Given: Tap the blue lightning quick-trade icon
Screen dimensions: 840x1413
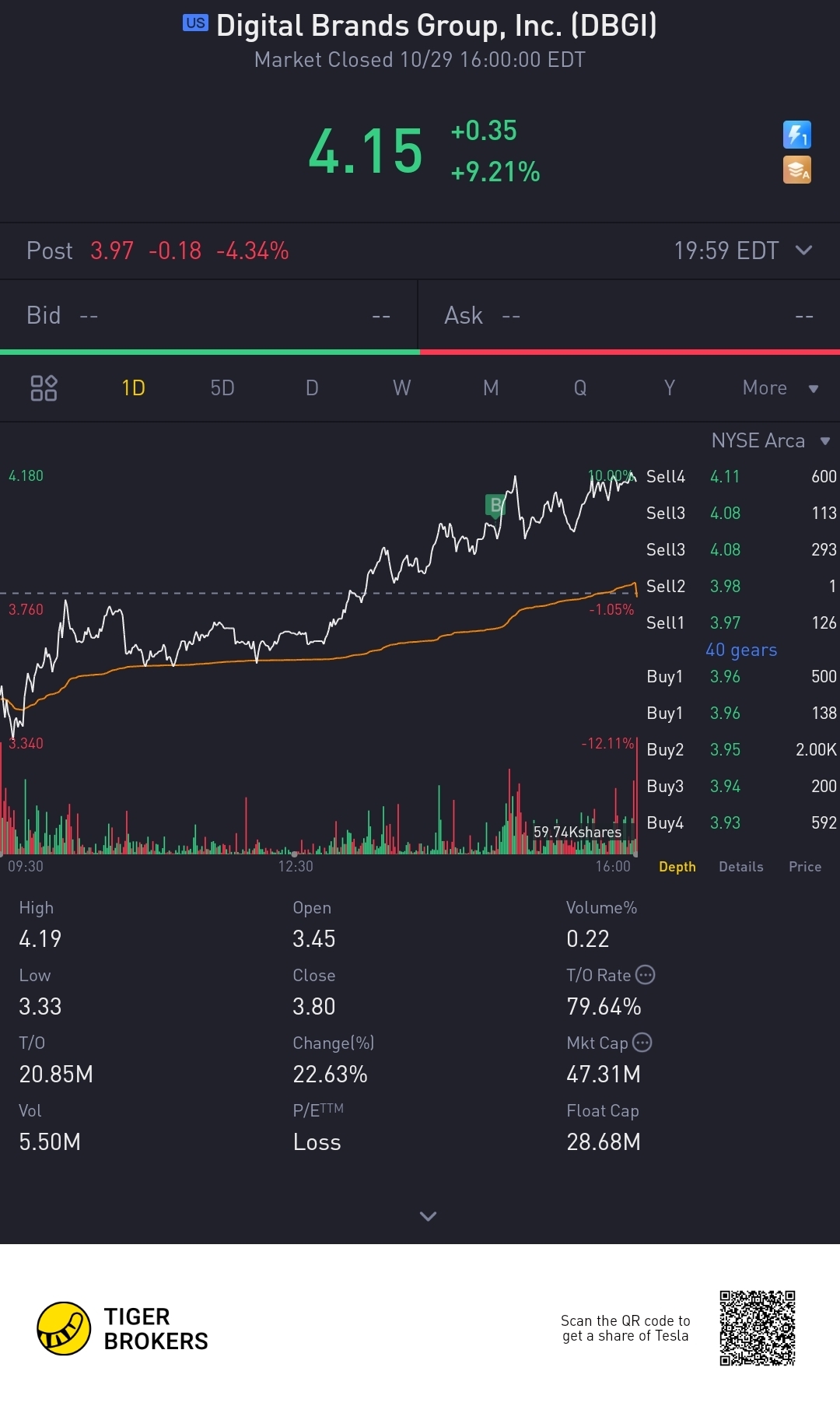Looking at the screenshot, I should pyautogui.click(x=796, y=135).
